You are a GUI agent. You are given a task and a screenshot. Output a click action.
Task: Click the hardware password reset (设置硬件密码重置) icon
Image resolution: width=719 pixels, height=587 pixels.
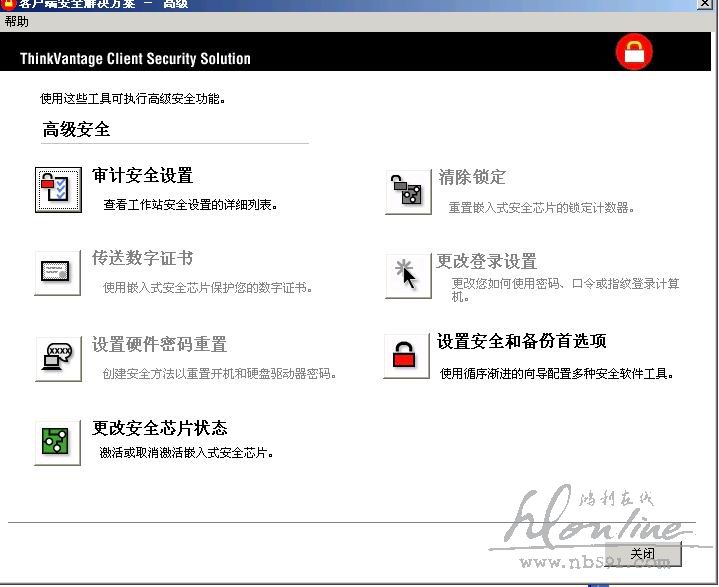click(x=58, y=357)
